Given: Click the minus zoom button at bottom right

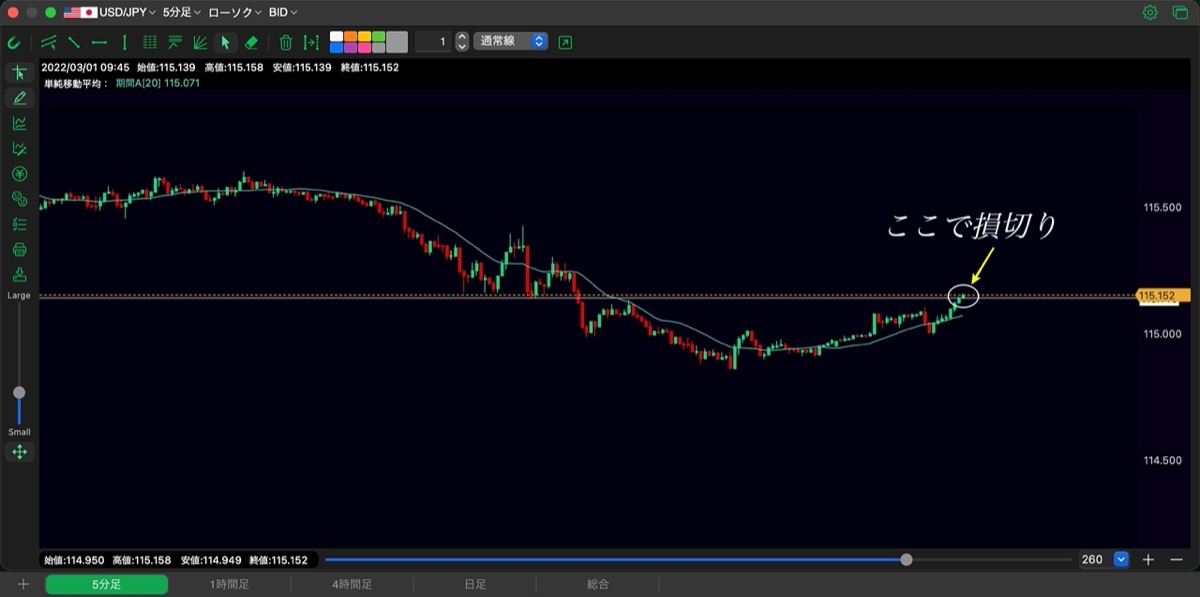Looking at the screenshot, I should tap(1176, 560).
